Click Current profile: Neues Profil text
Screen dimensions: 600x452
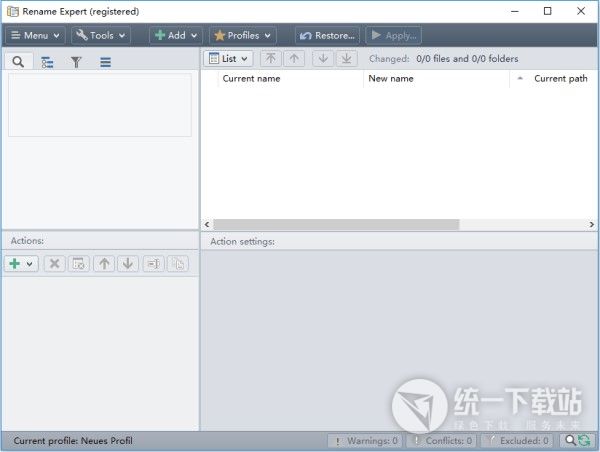73,441
